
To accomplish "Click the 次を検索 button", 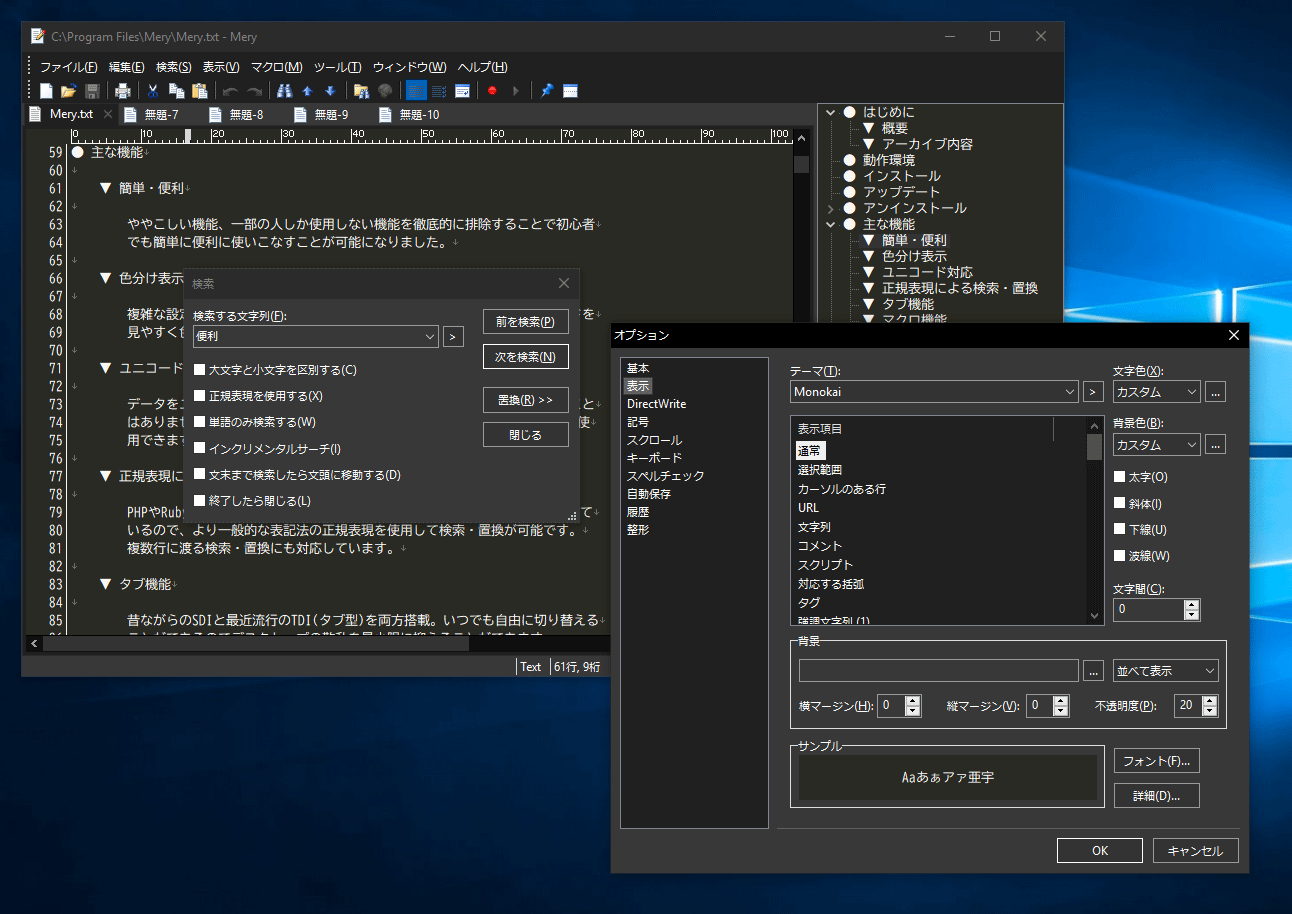I will [525, 357].
